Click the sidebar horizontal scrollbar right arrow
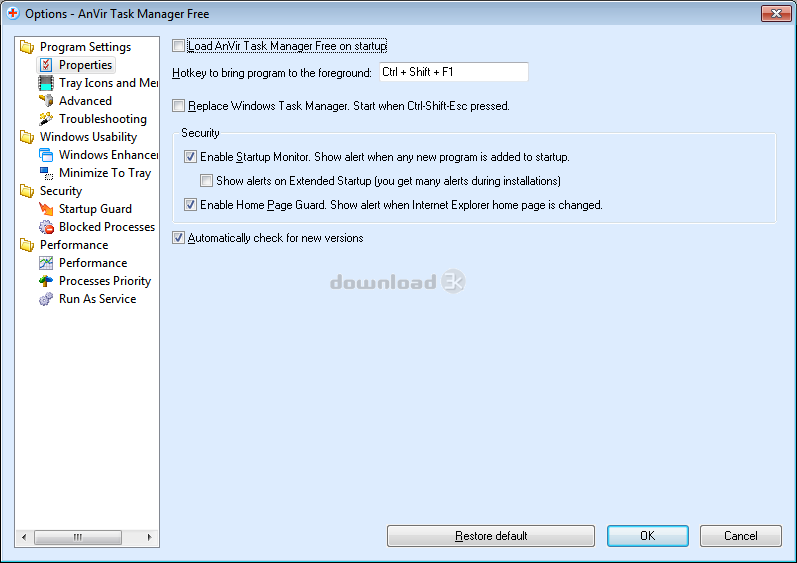The image size is (797, 563). click(151, 537)
